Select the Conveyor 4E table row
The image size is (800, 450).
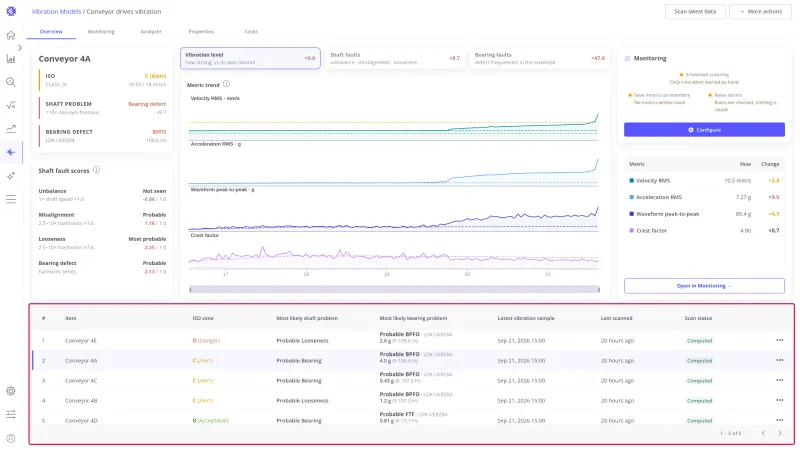point(412,340)
